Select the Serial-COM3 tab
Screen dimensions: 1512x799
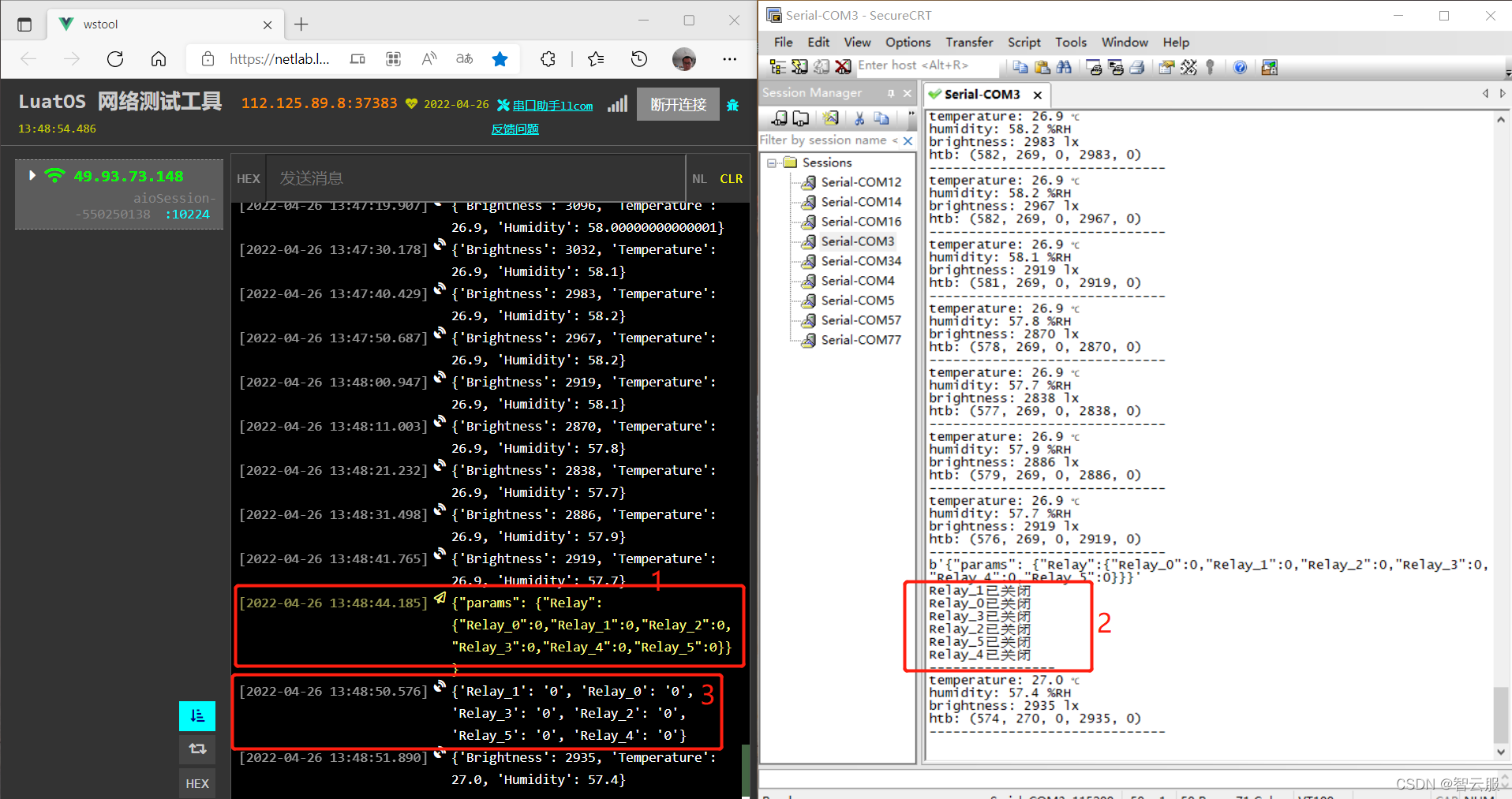982,95
